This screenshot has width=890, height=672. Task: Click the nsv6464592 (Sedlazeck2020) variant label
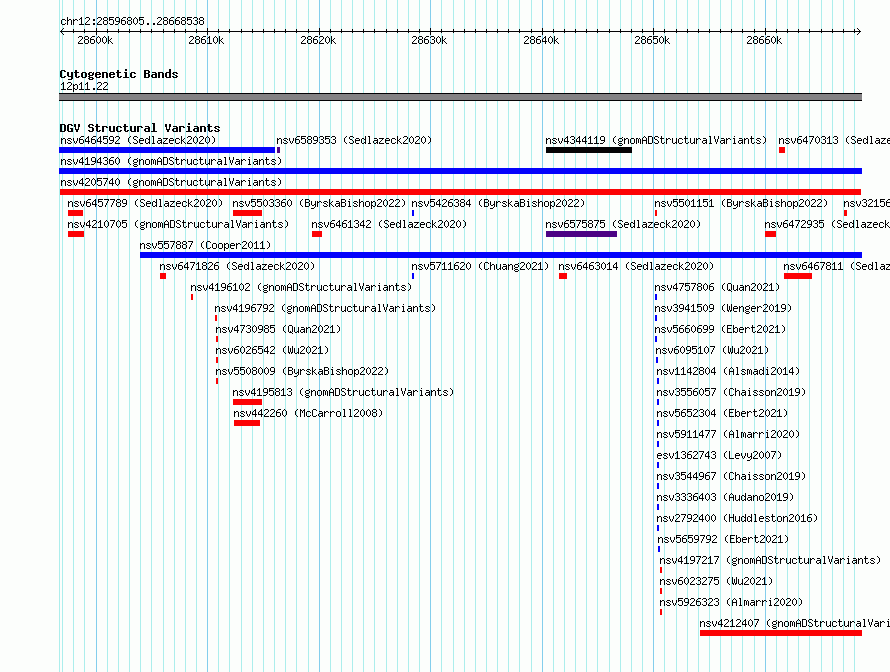pos(138,140)
